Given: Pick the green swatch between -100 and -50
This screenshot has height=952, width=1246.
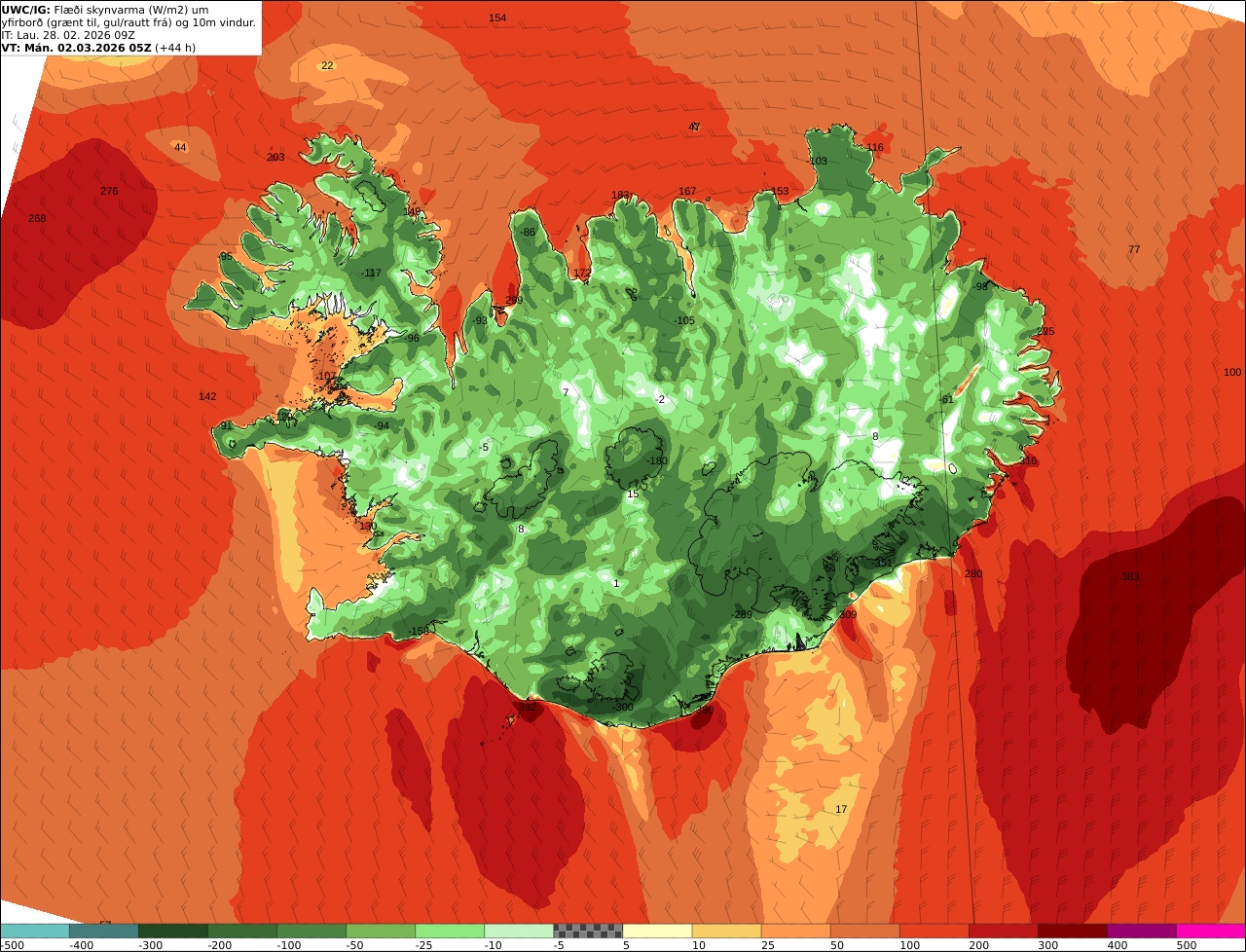Looking at the screenshot, I should point(311,931).
